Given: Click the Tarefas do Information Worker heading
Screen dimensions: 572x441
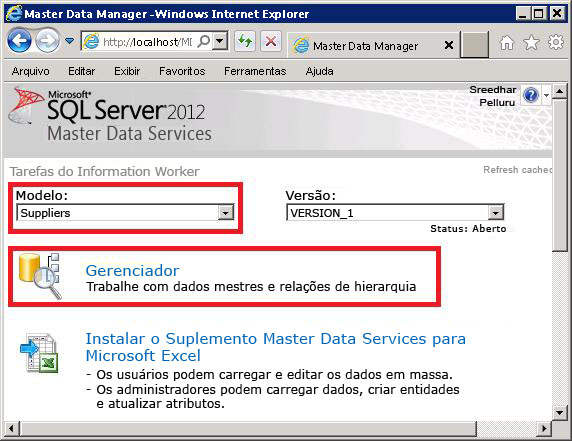Looking at the screenshot, I should click(104, 171).
